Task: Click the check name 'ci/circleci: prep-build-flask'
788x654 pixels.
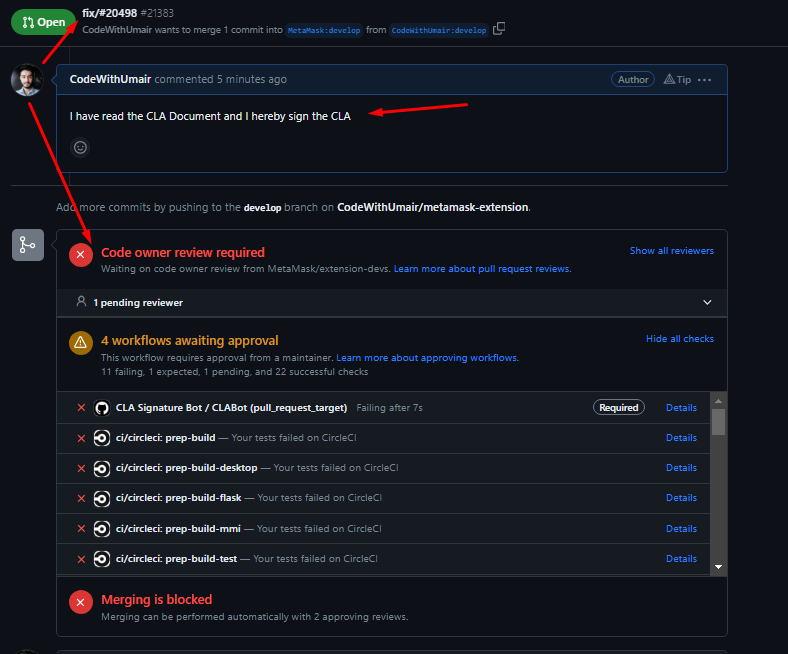Action: (x=178, y=498)
